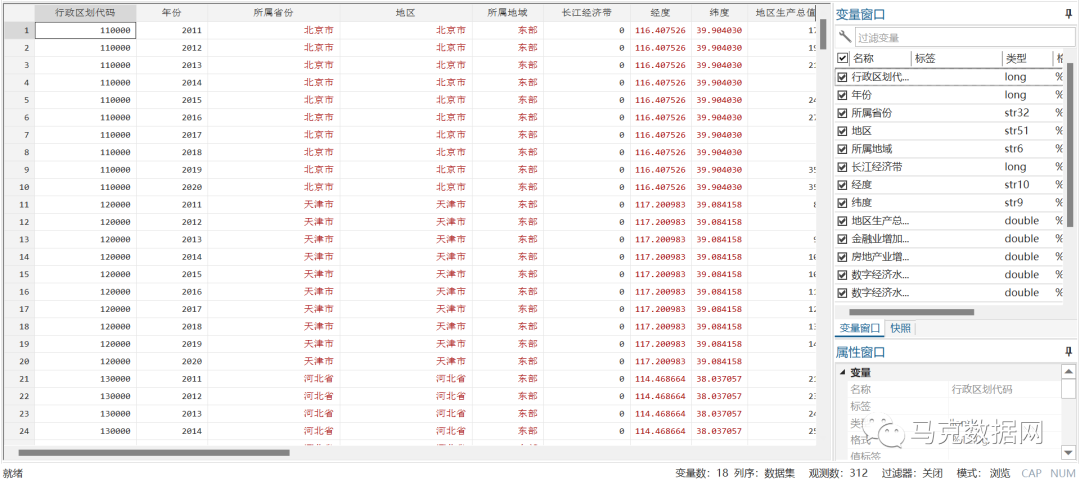Click the 天津市 所属省份 cell in row 11
Image resolution: width=1080 pixels, height=480 pixels.
tap(273, 205)
